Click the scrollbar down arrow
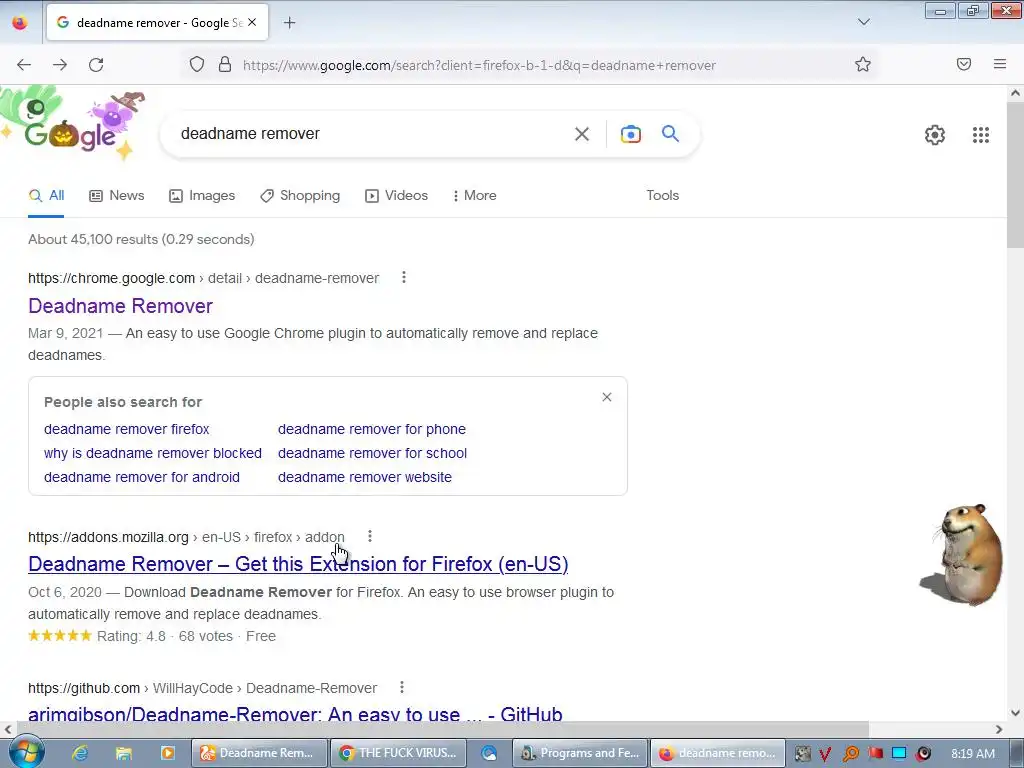Image resolution: width=1024 pixels, height=768 pixels. 1015,713
